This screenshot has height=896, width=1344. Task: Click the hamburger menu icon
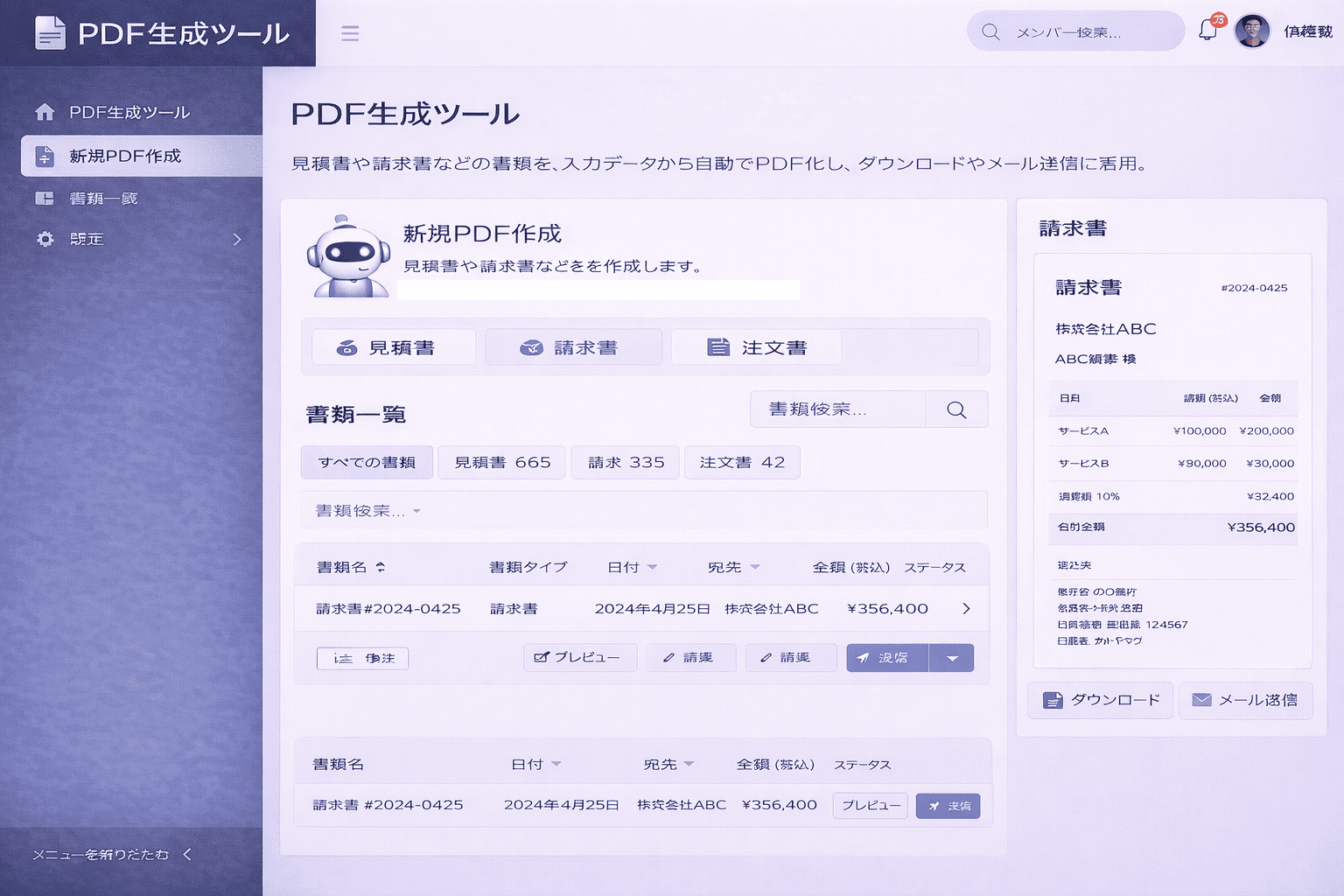click(x=350, y=33)
